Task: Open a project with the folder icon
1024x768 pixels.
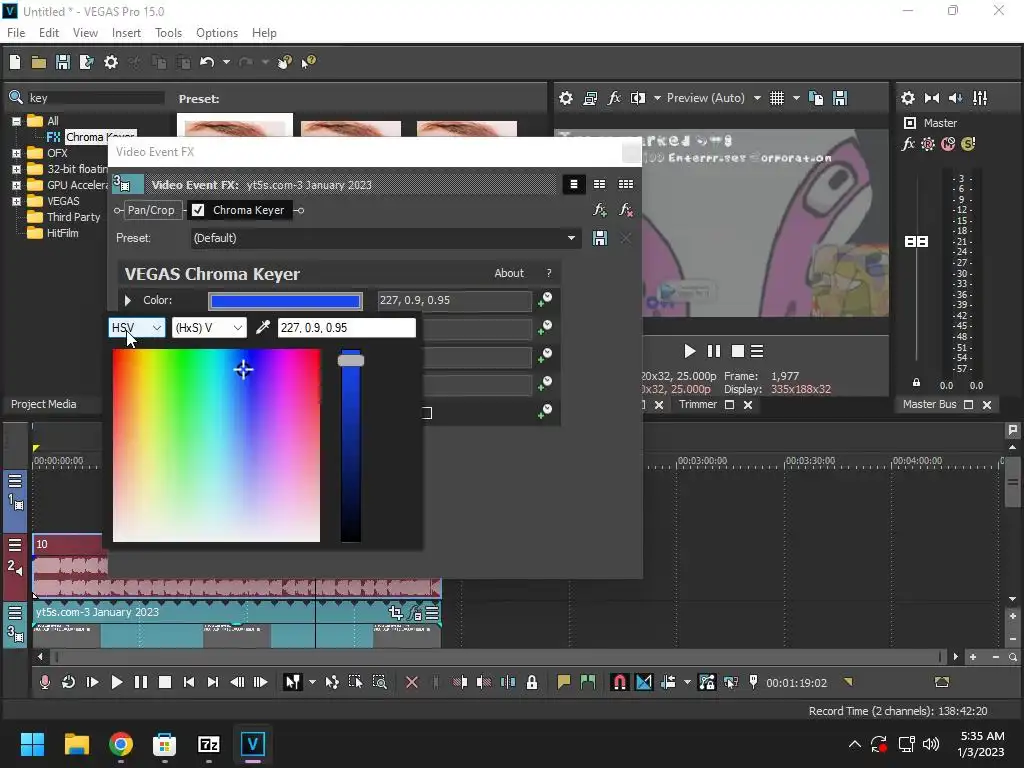Action: click(39, 62)
